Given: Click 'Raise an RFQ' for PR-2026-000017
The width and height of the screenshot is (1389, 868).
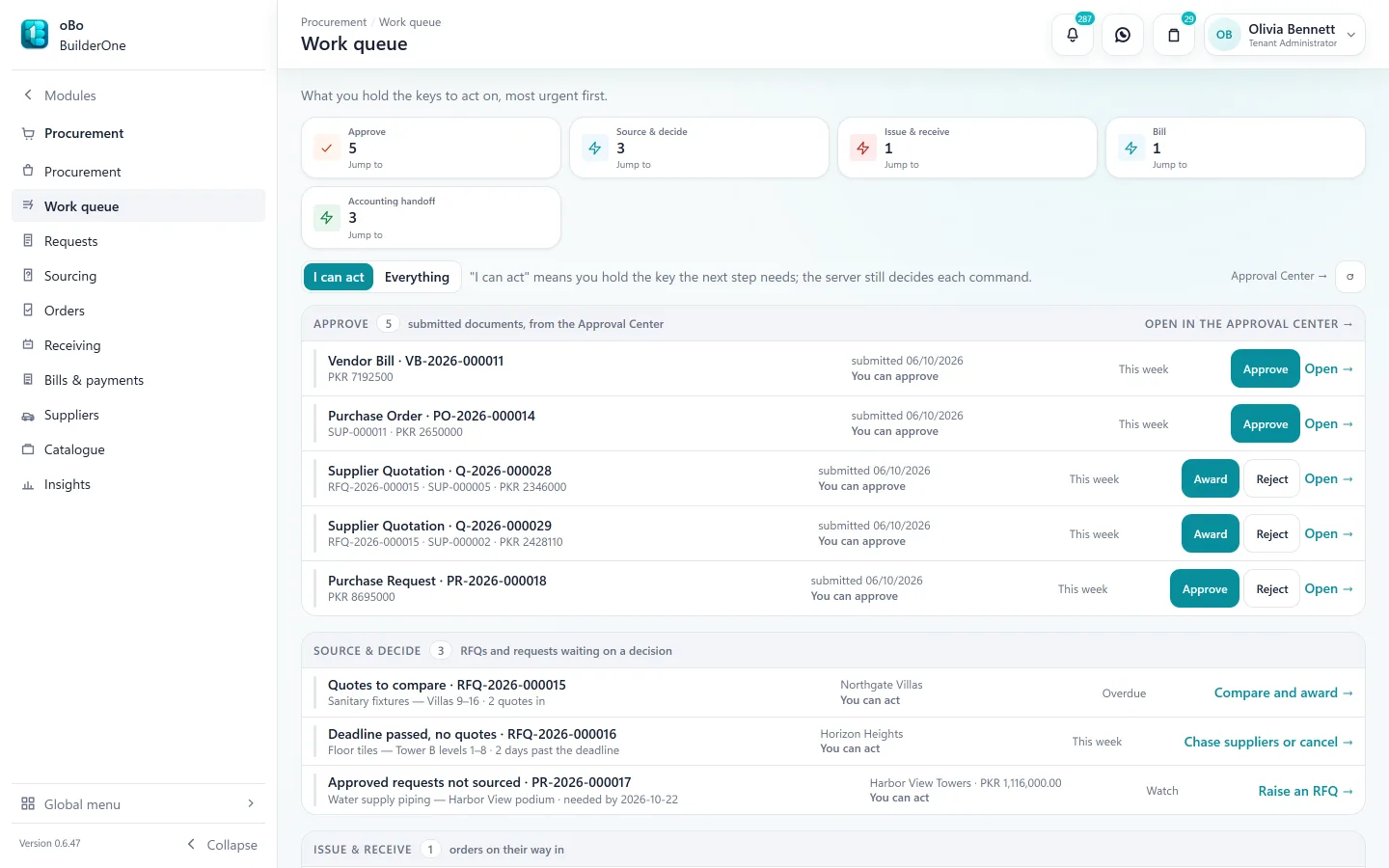Looking at the screenshot, I should click(1306, 791).
